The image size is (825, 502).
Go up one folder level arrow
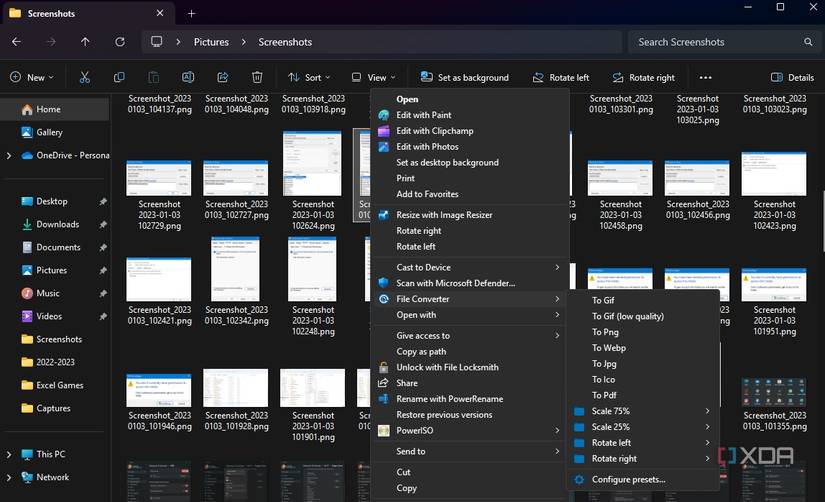point(85,42)
